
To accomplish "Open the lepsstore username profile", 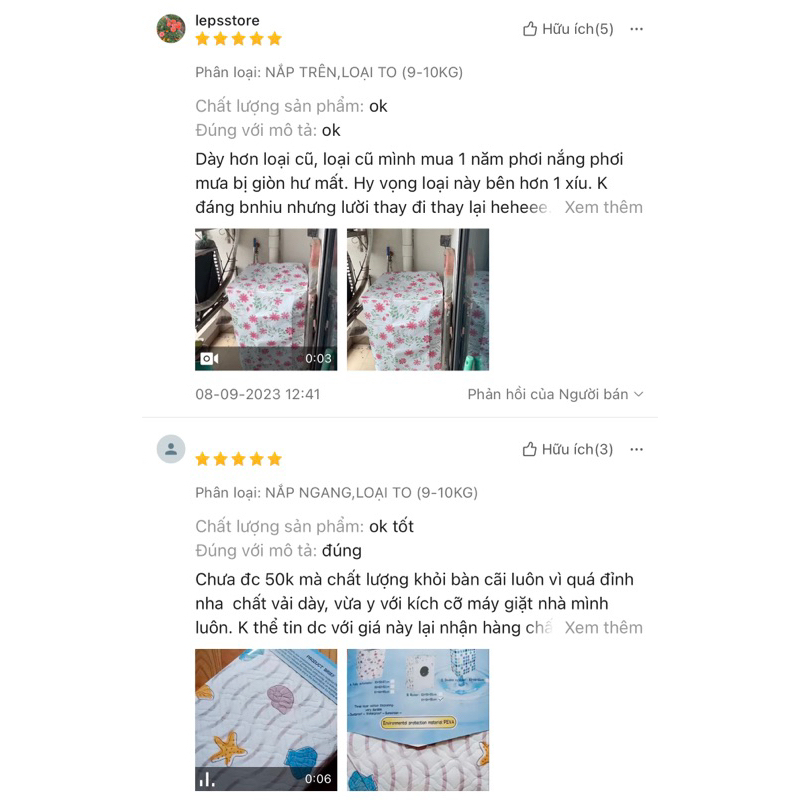I will click(x=228, y=20).
